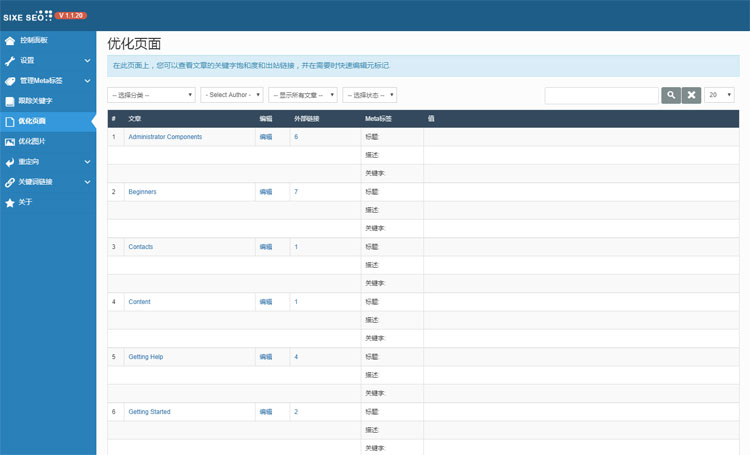The height and width of the screenshot is (455, 750).
Task: Click the tag icon for 管理Meta标签
Action: [10, 81]
